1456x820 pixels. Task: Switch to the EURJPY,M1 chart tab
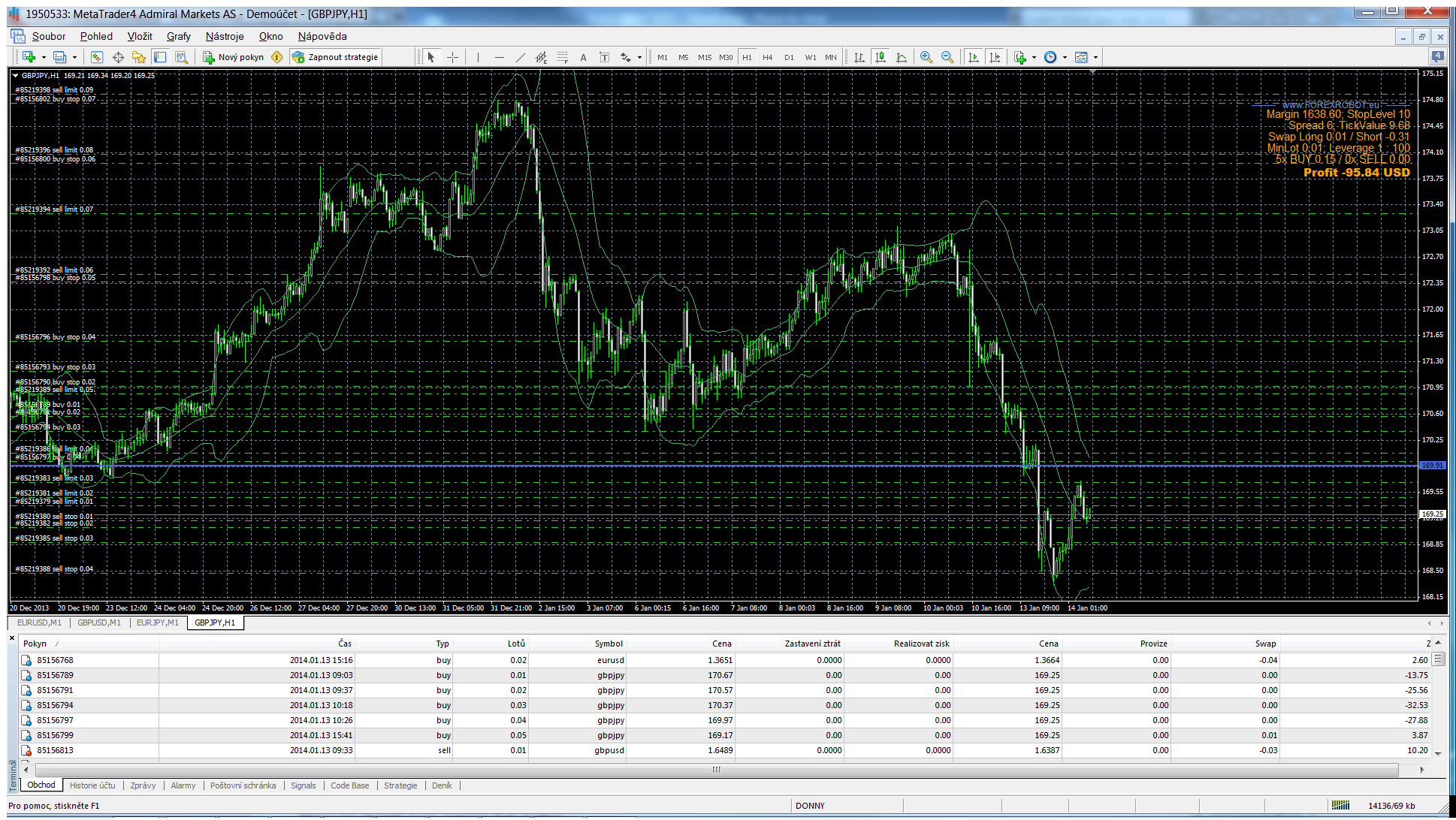coord(157,623)
